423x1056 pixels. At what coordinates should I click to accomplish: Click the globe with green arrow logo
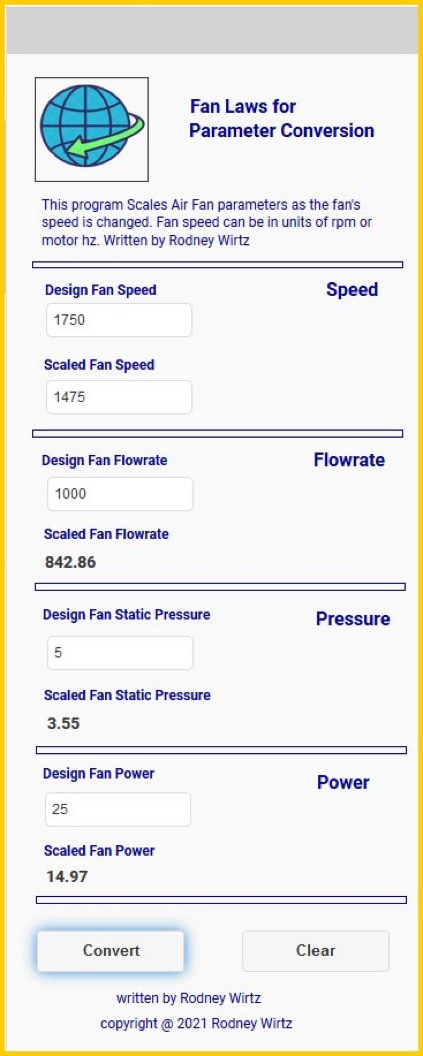92,129
